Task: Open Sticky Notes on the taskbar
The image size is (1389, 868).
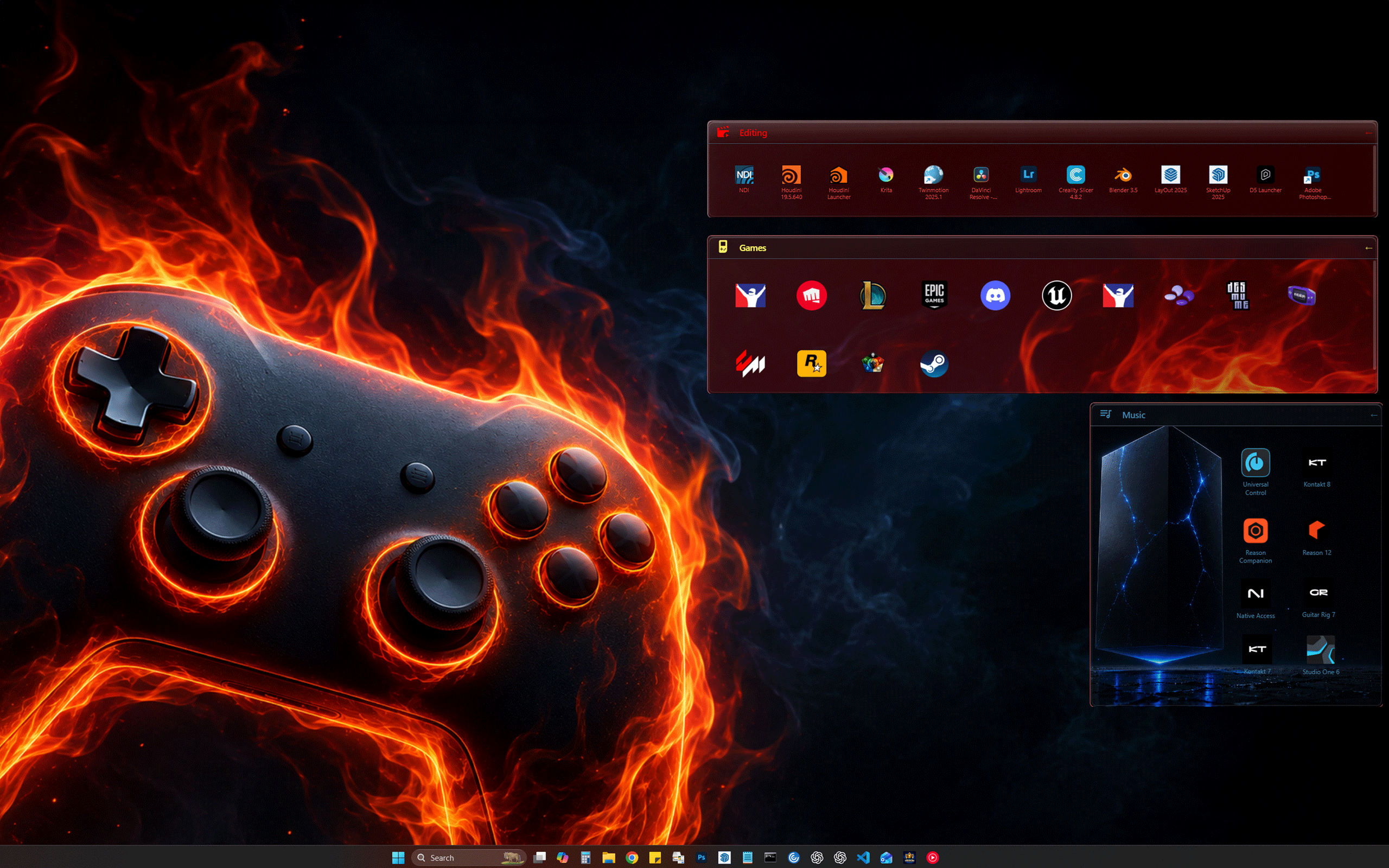Action: pyautogui.click(x=655, y=858)
